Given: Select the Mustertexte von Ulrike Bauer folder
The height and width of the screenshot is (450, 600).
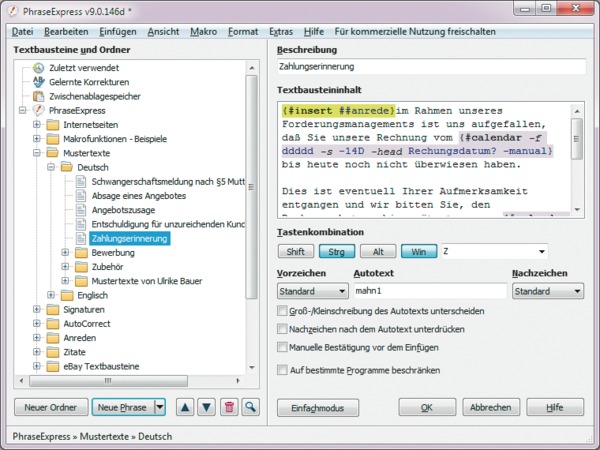Looking at the screenshot, I should (147, 281).
